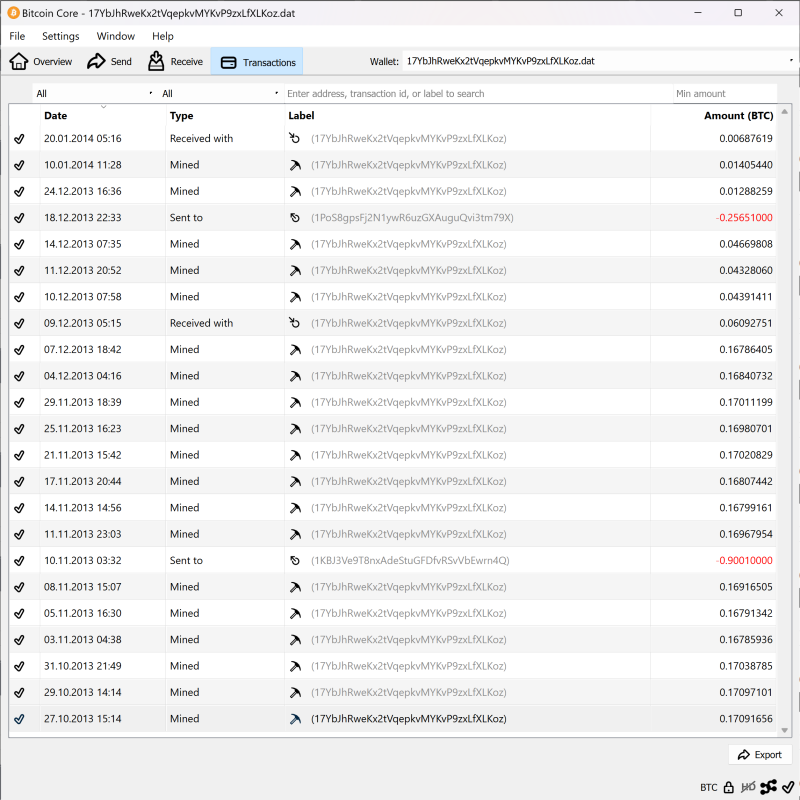Click the wallet lock status icon
This screenshot has height=800, width=800.
coord(729,787)
